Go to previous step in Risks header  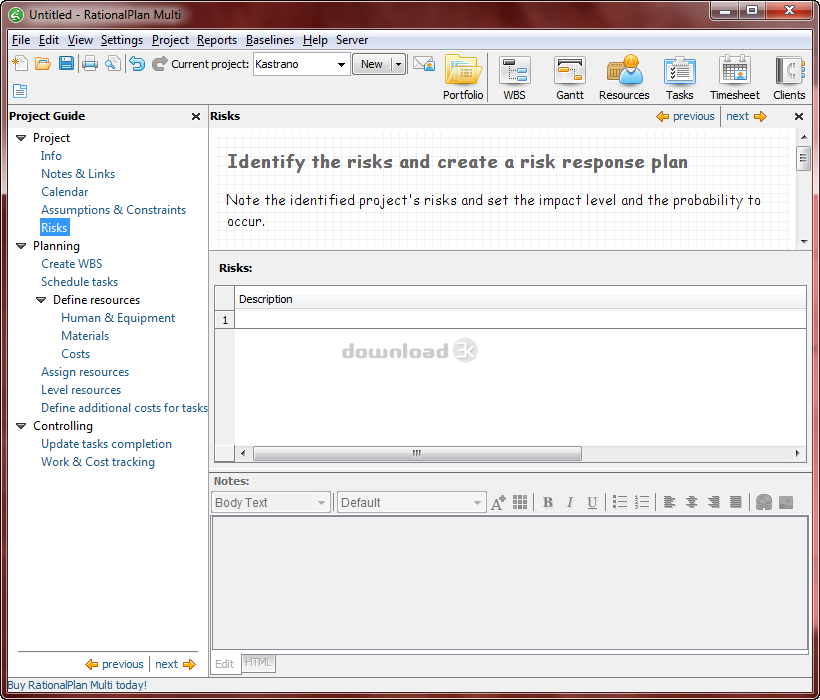click(x=686, y=116)
